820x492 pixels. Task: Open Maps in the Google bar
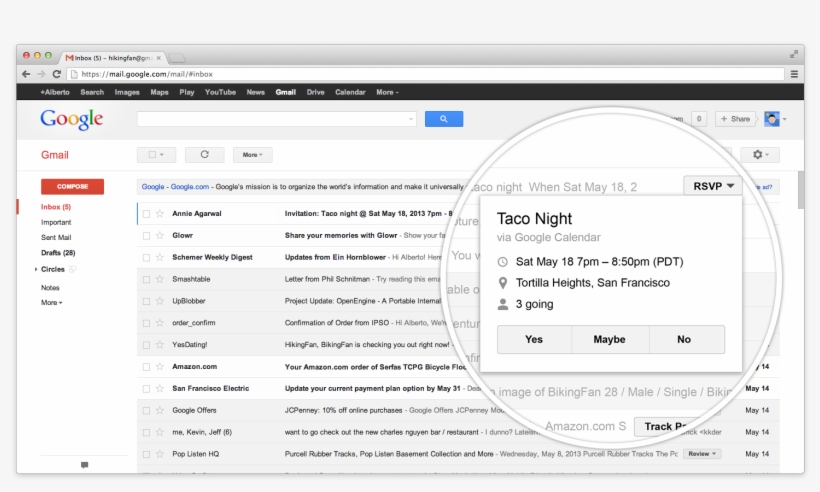[160, 92]
